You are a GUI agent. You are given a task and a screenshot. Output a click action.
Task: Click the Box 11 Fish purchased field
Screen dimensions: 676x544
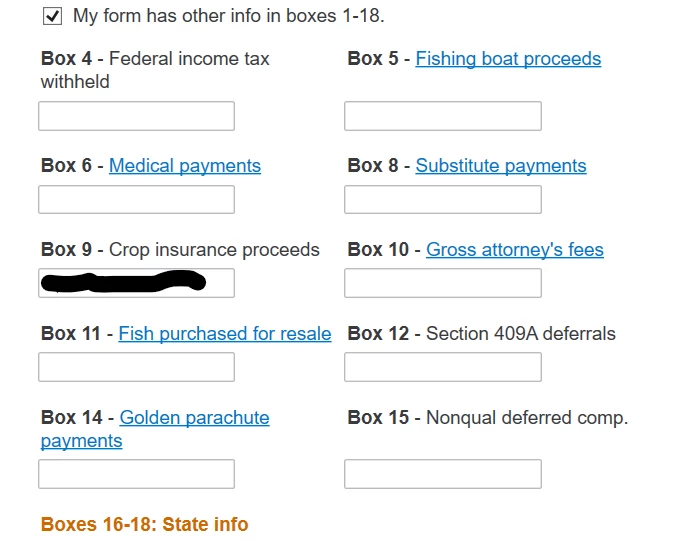136,367
